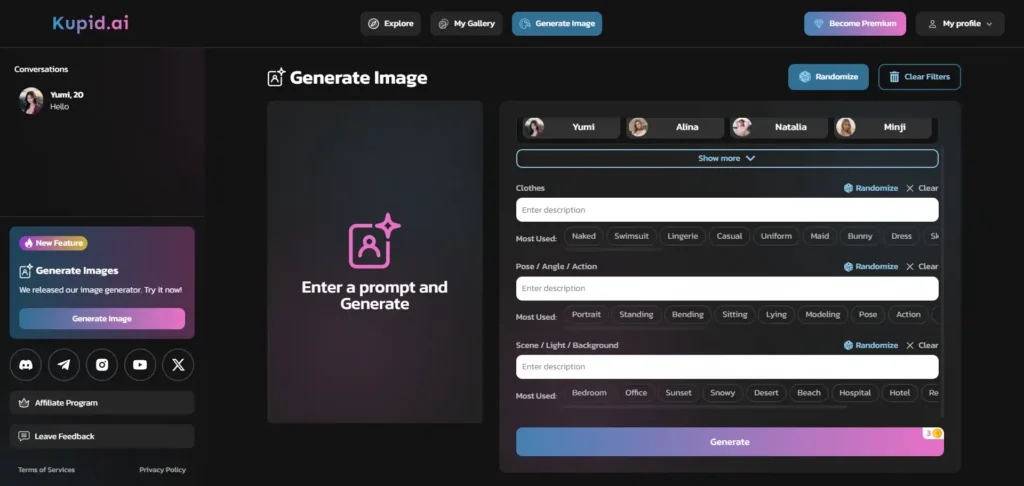Click the big Generate button
This screenshot has width=1024, height=486.
[x=729, y=442]
